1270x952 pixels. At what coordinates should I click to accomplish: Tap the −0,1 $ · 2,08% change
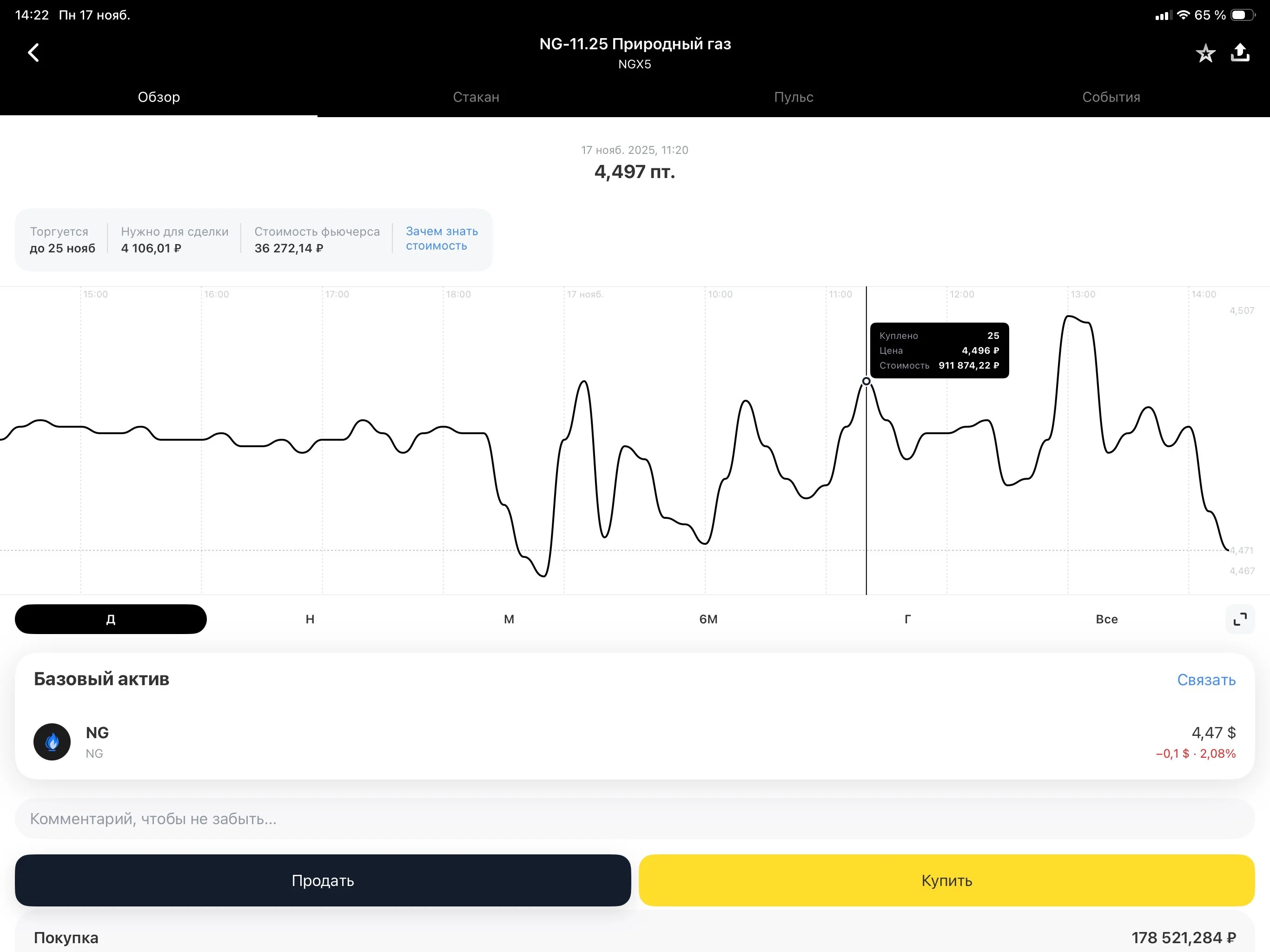click(x=1195, y=754)
